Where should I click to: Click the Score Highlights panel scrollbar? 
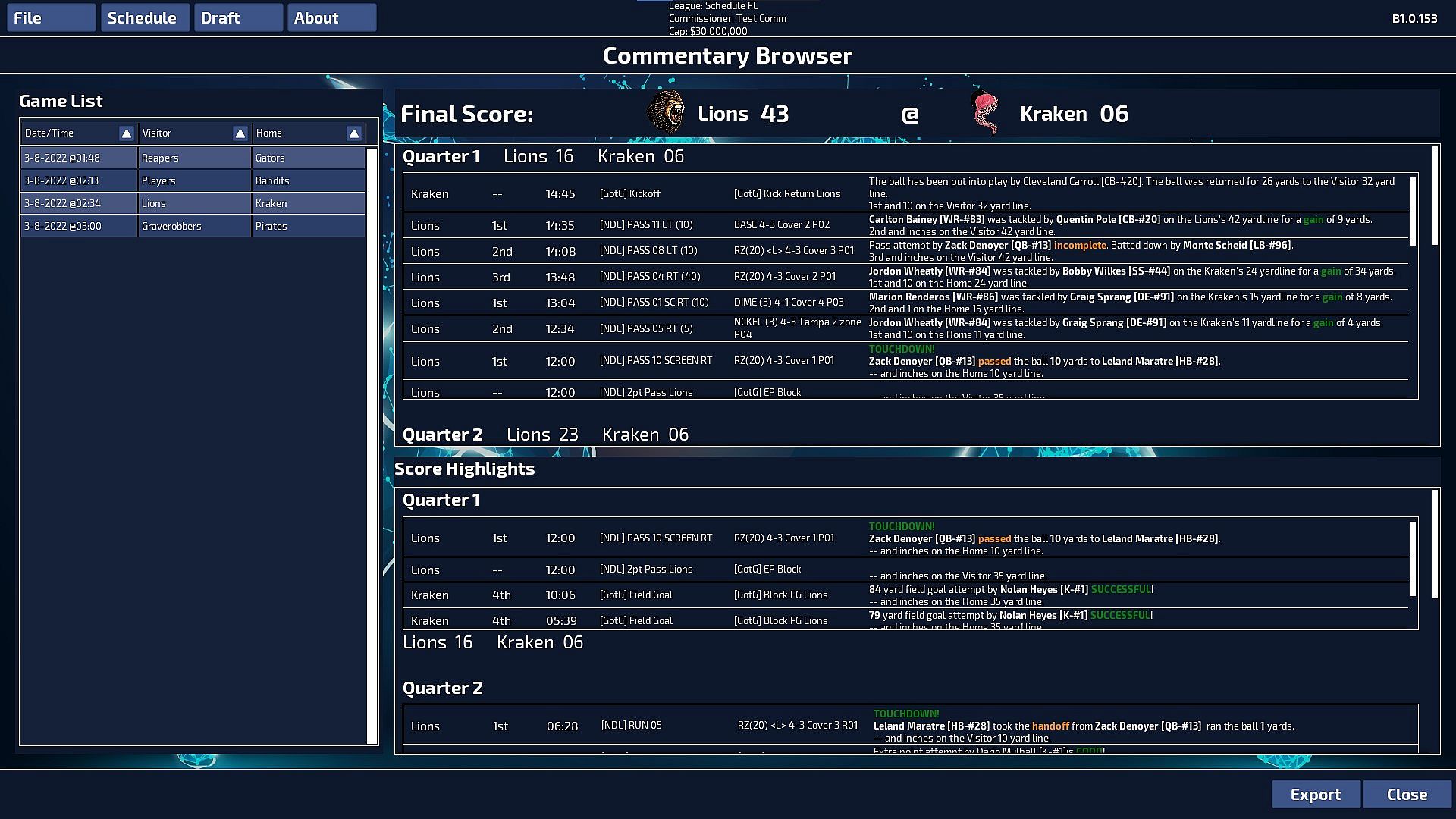[1435, 544]
